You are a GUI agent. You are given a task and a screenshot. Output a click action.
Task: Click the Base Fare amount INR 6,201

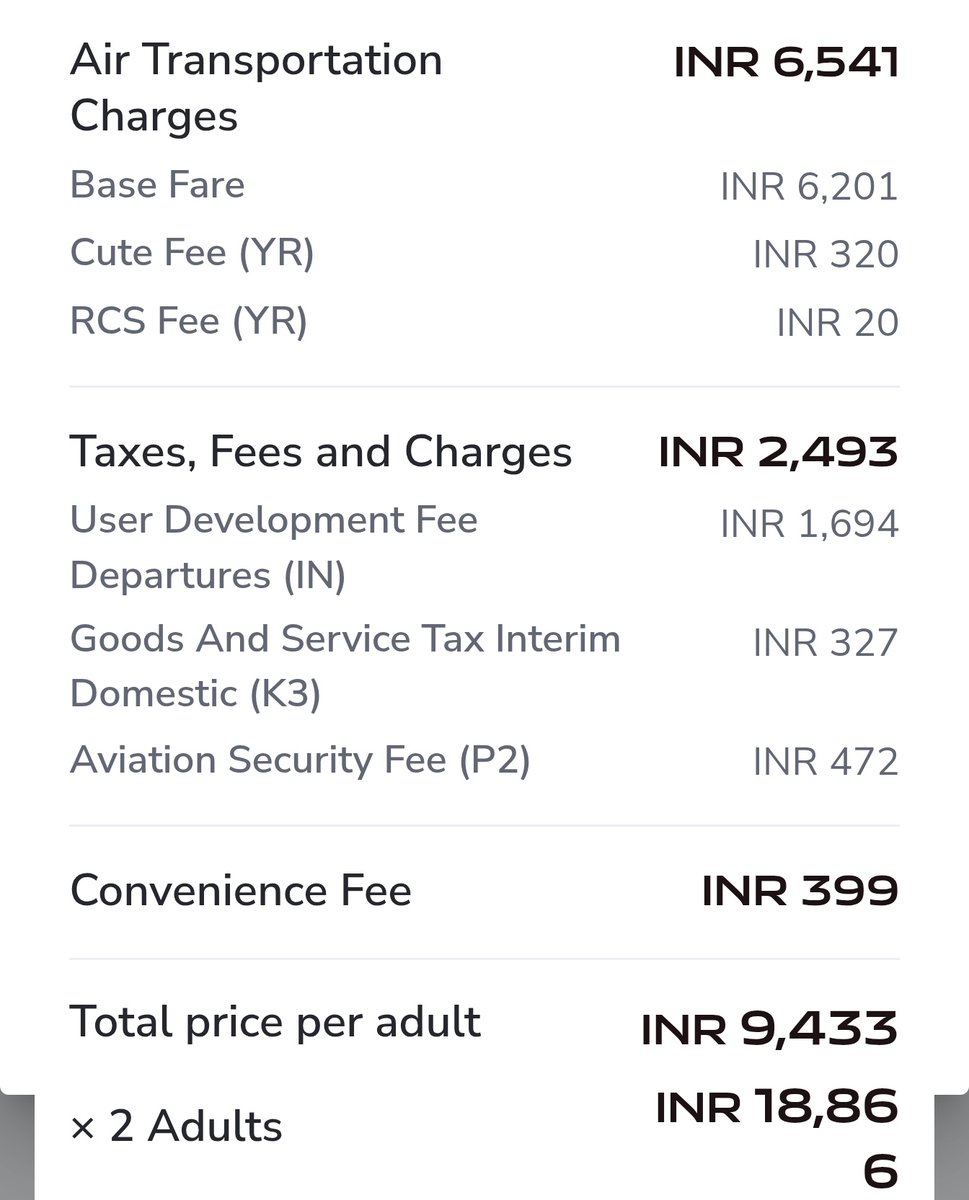(809, 187)
